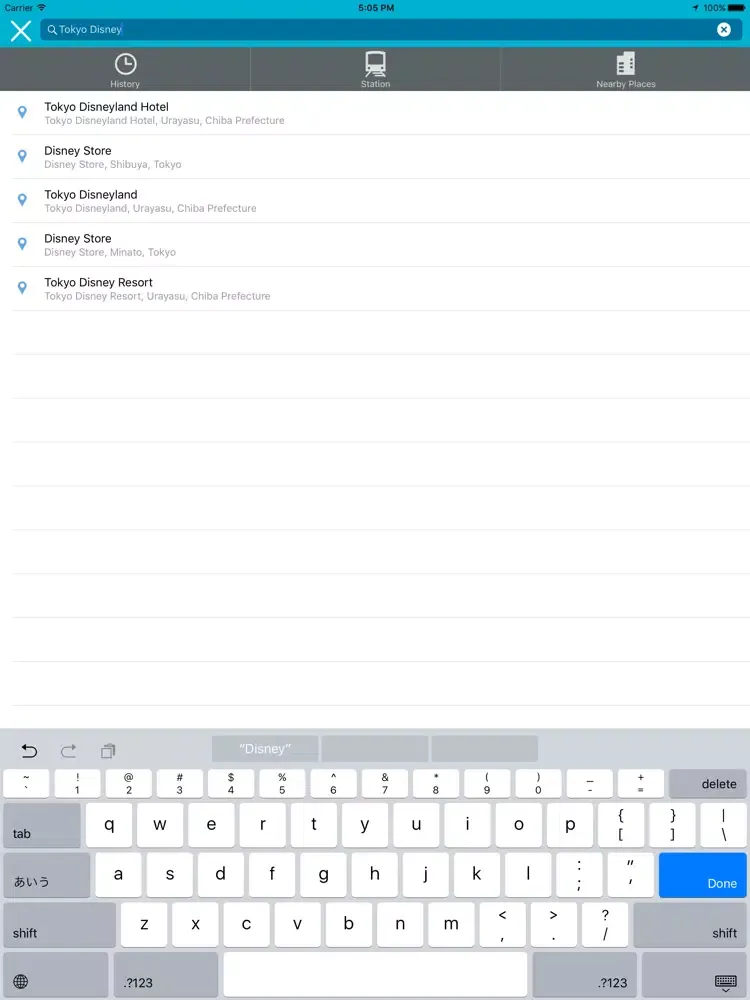The height and width of the screenshot is (1000, 750).
Task: Tap the pin icon beside Tokyo Disneyland Hotel
Action: 22,112
